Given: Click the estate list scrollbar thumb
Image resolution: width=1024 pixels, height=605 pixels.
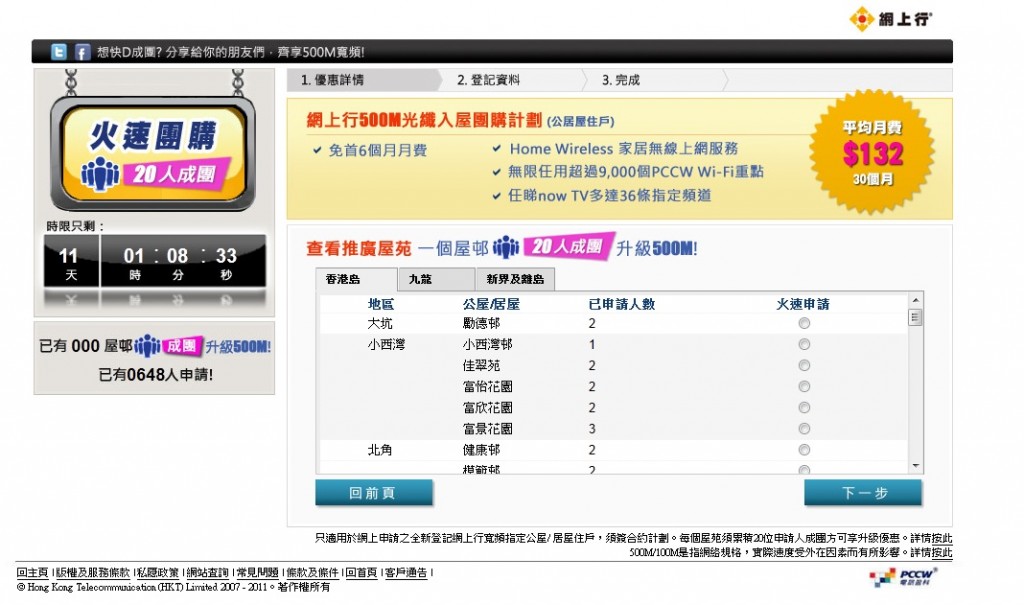Looking at the screenshot, I should [916, 317].
